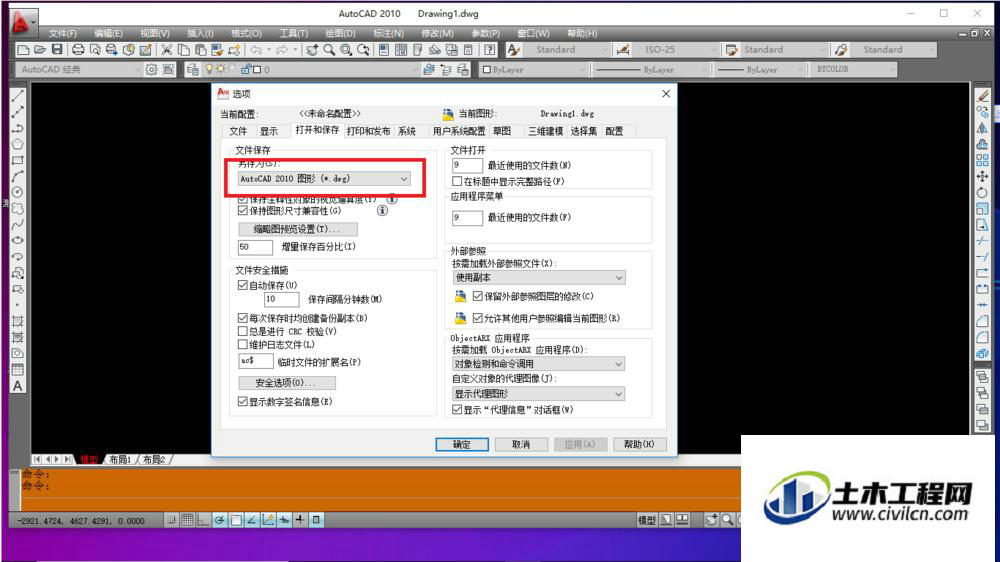
Task: Switch to 布局1 layout tab
Action: tap(120, 459)
